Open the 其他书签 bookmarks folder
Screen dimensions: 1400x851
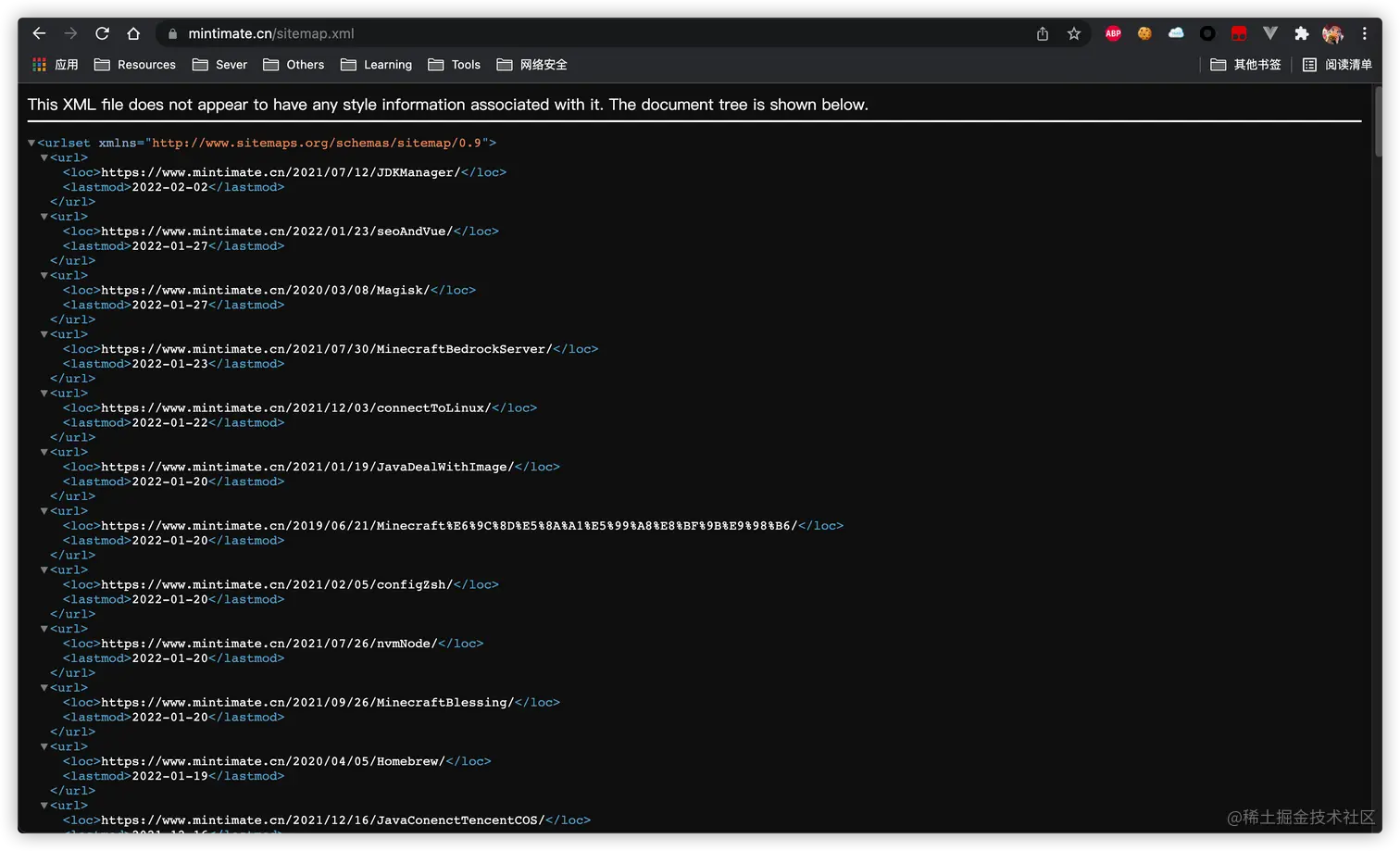[x=1246, y=65]
